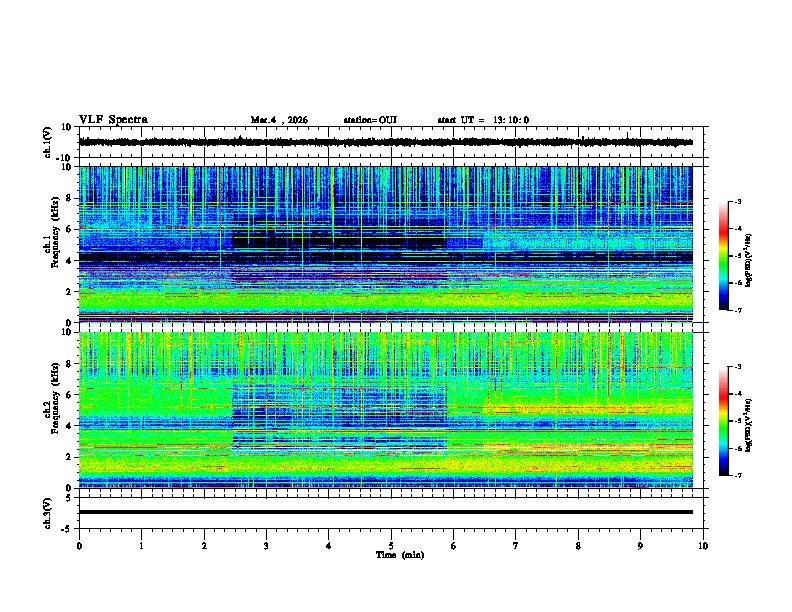This screenshot has width=792, height=612.
Task: Click time axis tick label "5"
Action: pyautogui.click(x=391, y=546)
